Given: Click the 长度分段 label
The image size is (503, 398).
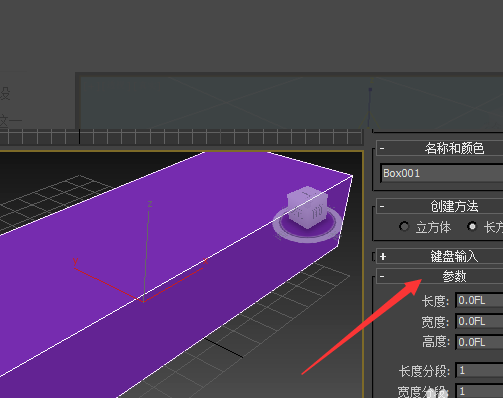Looking at the screenshot, I should [424, 371].
